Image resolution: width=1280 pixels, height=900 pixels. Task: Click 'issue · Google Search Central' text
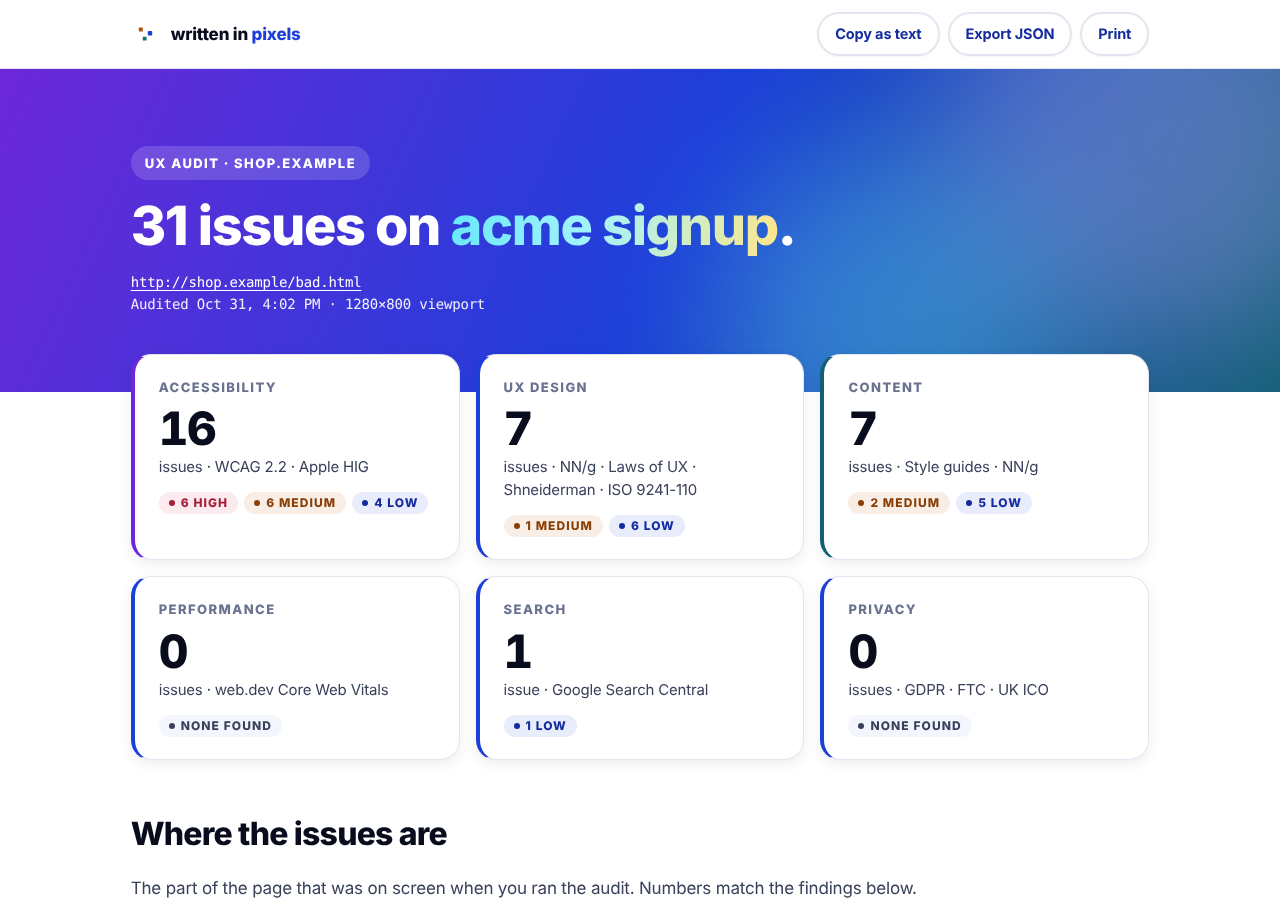point(606,690)
